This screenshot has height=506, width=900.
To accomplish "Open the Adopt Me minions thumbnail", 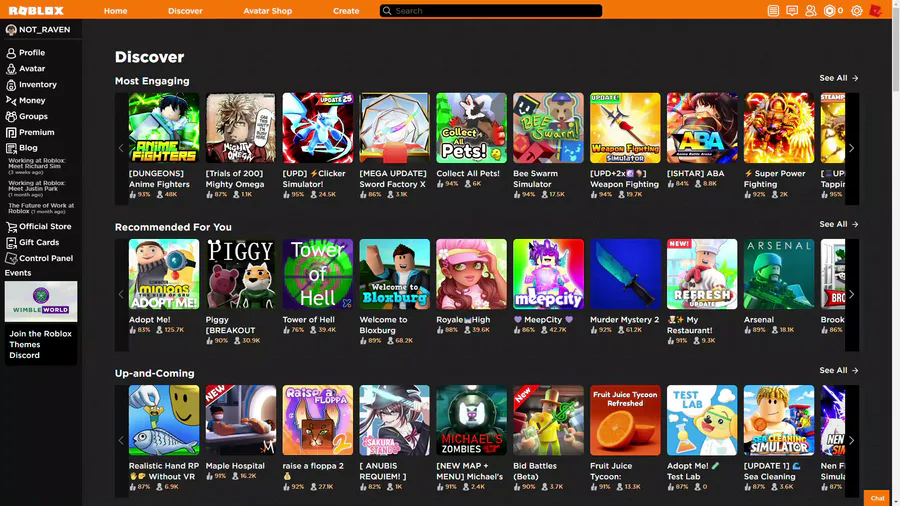I will click(164, 274).
